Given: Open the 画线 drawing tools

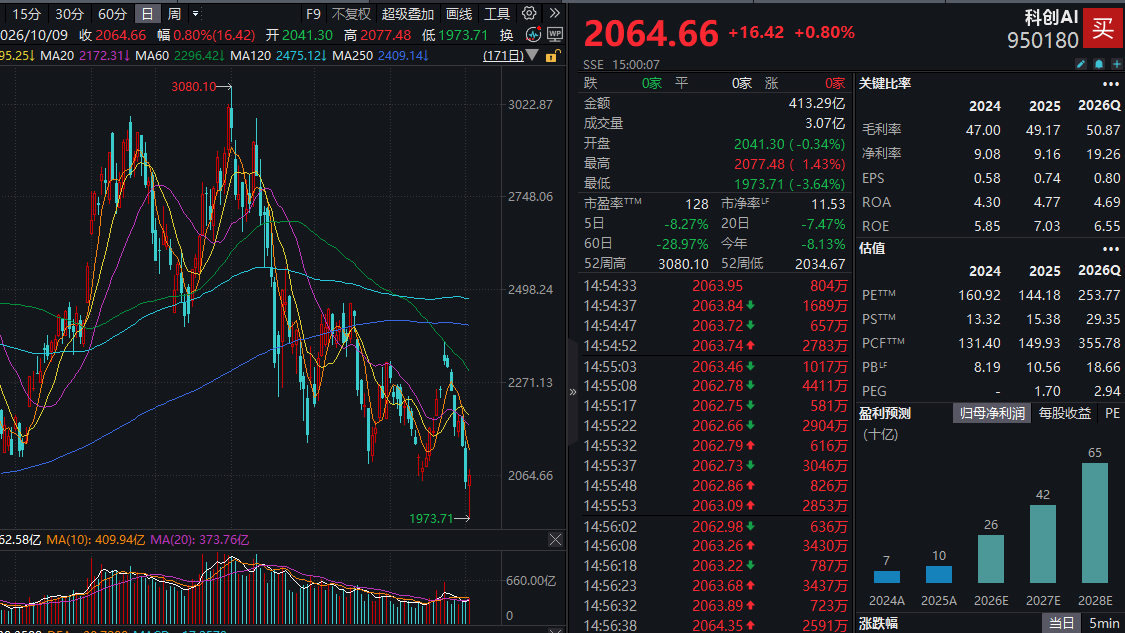Looking at the screenshot, I should (x=459, y=14).
